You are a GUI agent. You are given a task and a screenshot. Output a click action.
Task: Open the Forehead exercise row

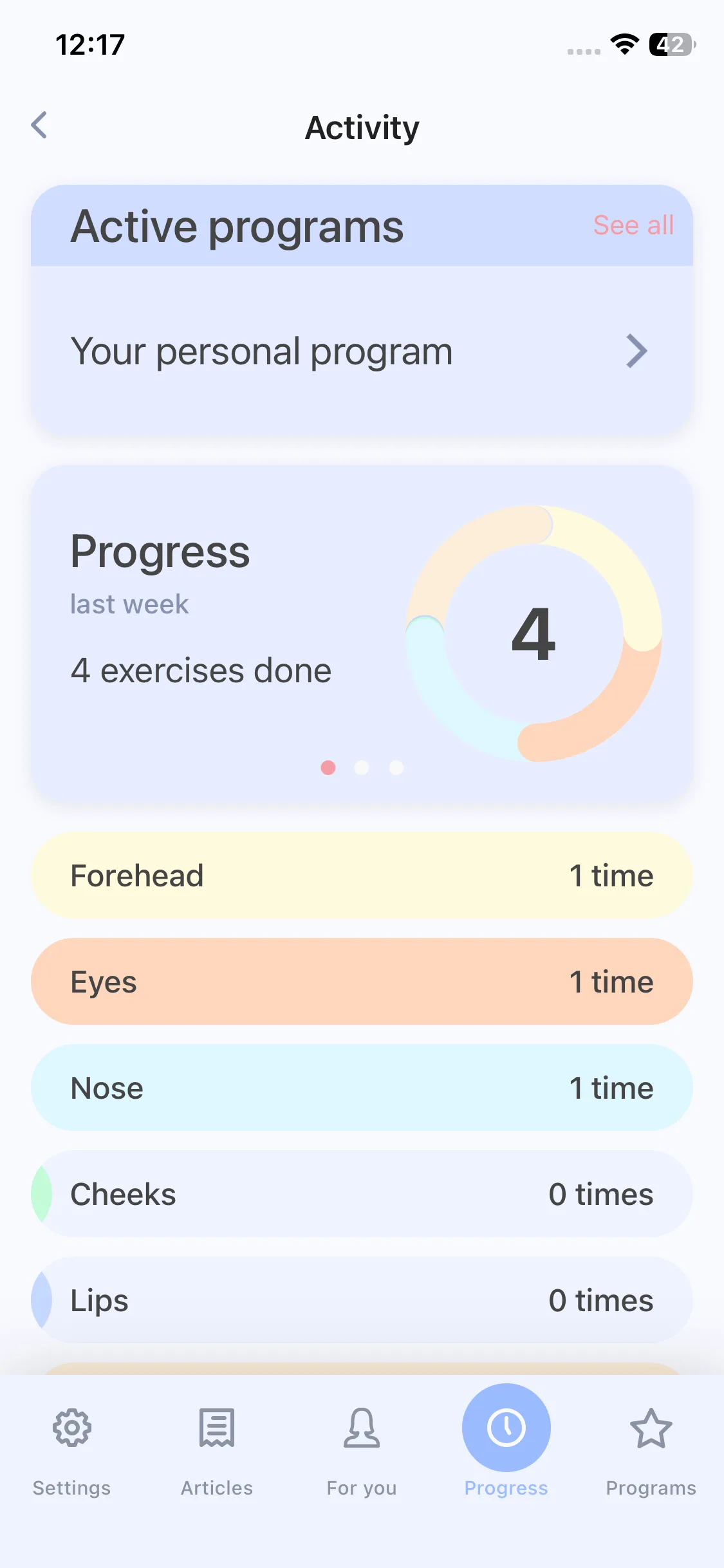coord(362,875)
